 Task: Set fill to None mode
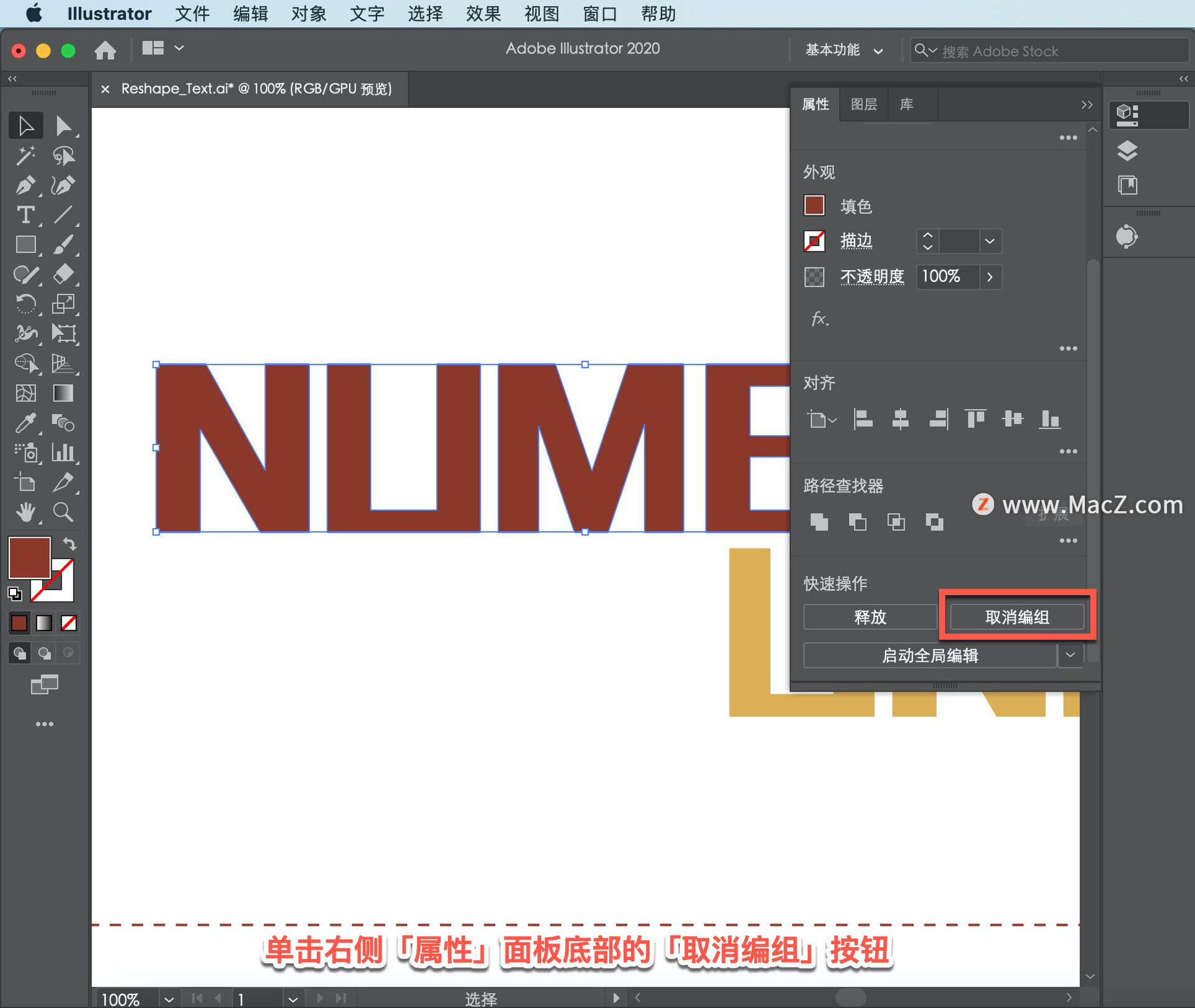[x=68, y=623]
